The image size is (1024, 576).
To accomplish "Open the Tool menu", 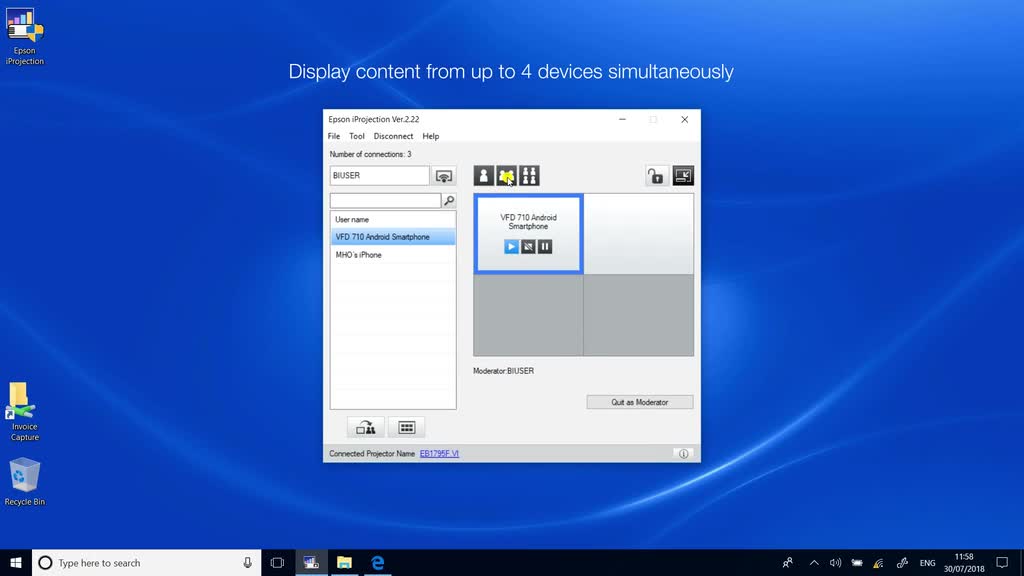I will coord(357,136).
